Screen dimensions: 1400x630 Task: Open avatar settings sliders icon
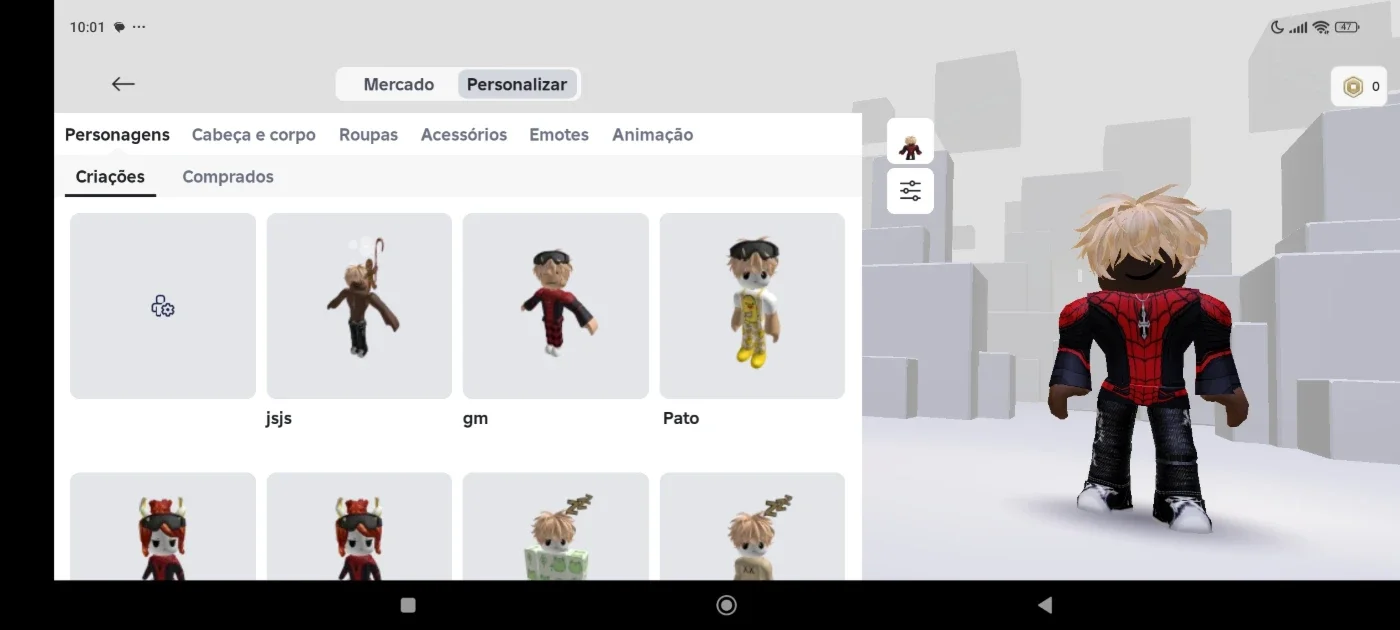click(x=910, y=191)
